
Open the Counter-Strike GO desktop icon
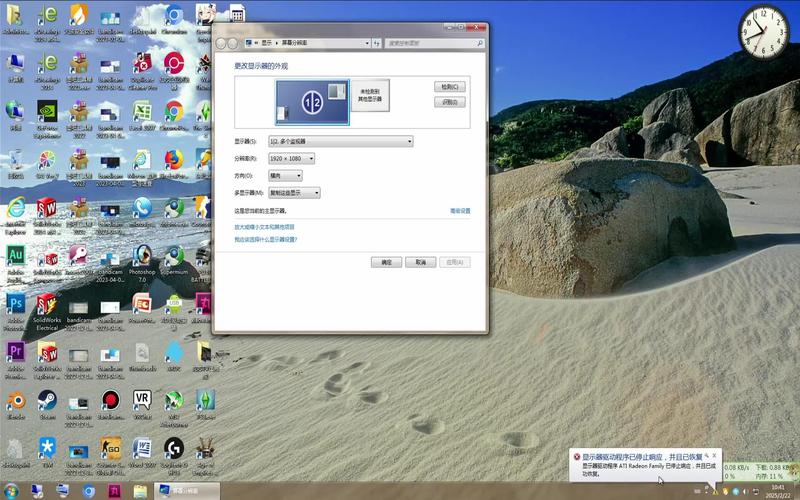(x=110, y=447)
